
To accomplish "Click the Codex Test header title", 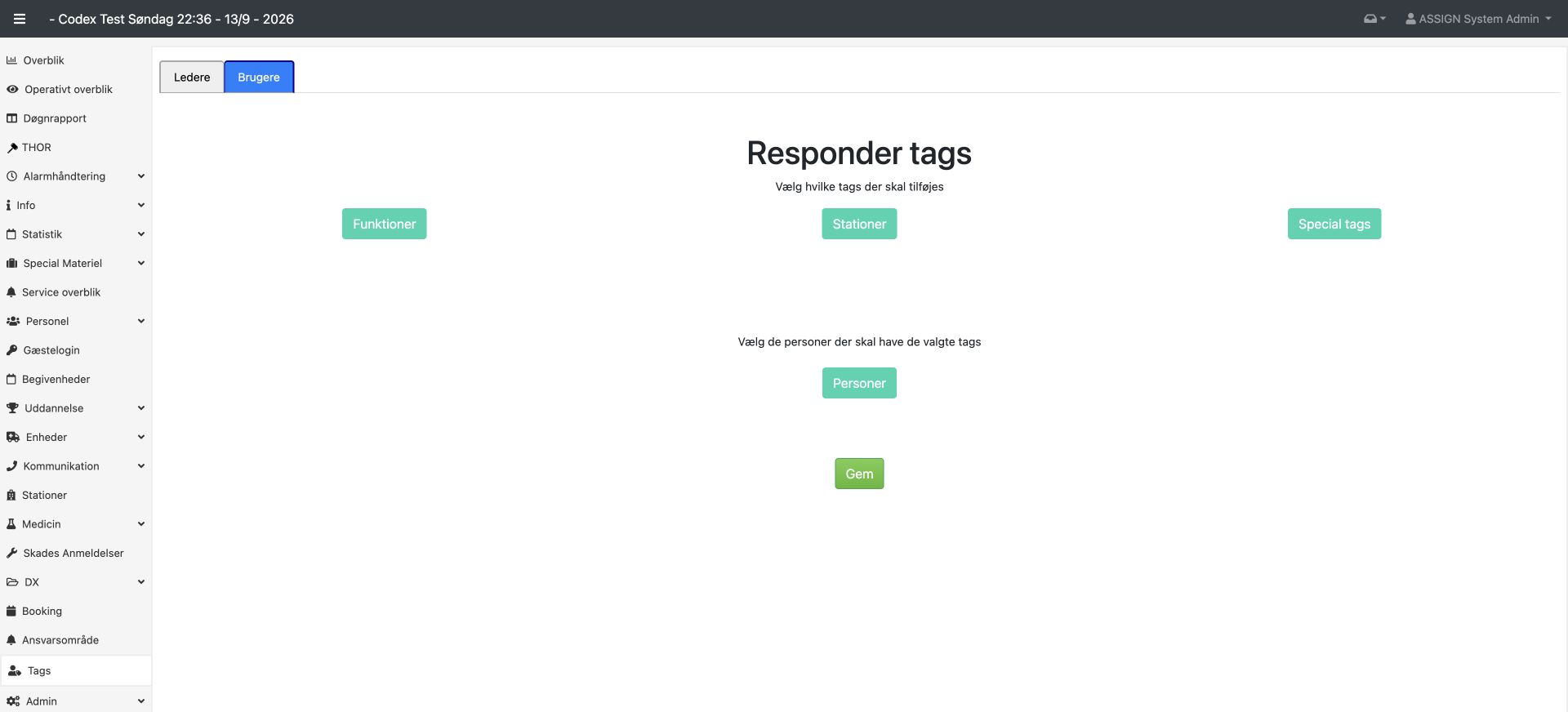I will (x=171, y=19).
